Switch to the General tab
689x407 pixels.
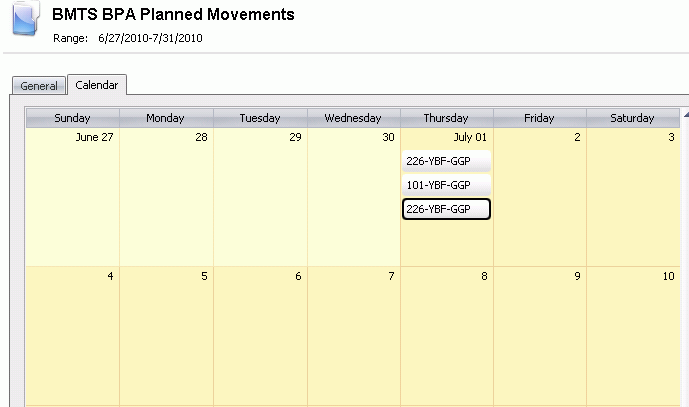[39, 86]
